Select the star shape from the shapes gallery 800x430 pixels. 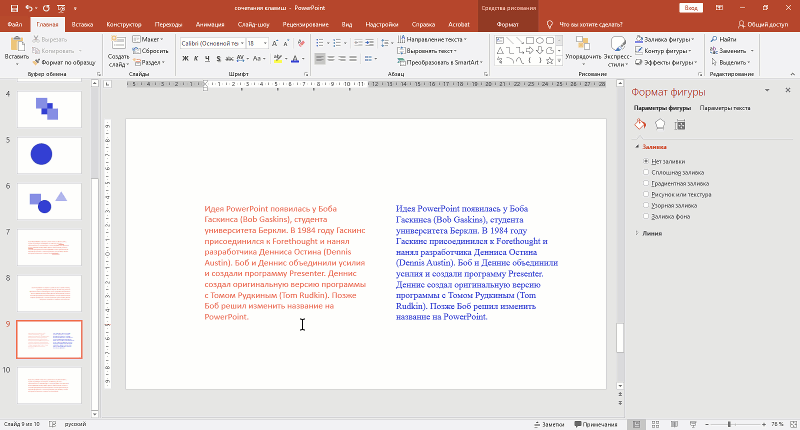click(x=549, y=61)
